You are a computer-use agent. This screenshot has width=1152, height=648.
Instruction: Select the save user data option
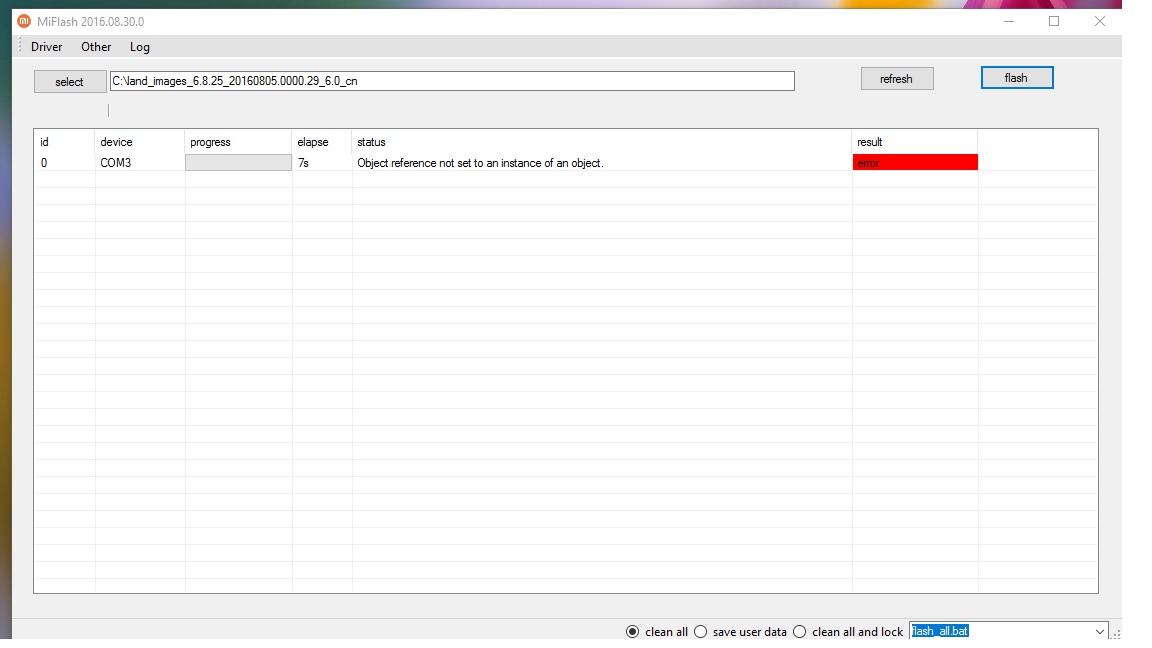(700, 632)
